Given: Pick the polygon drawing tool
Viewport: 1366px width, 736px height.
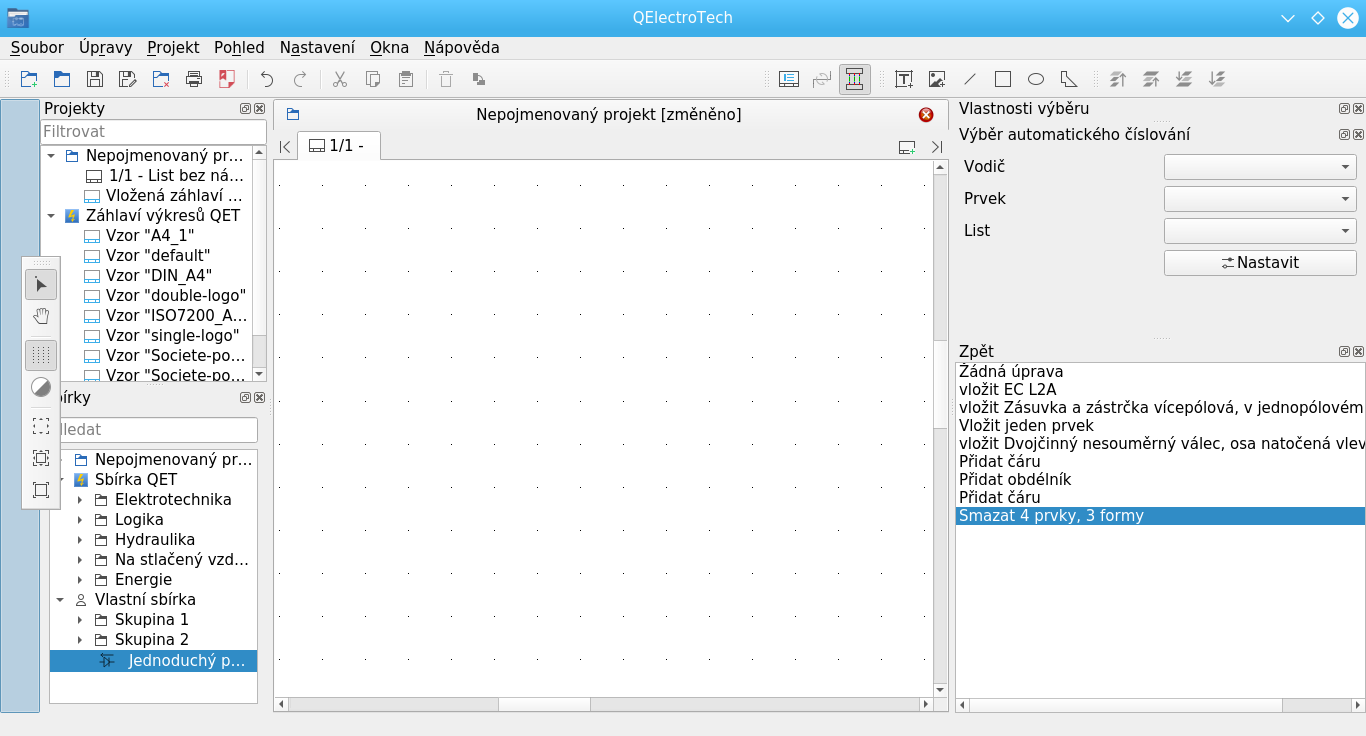Looking at the screenshot, I should click(x=1068, y=79).
